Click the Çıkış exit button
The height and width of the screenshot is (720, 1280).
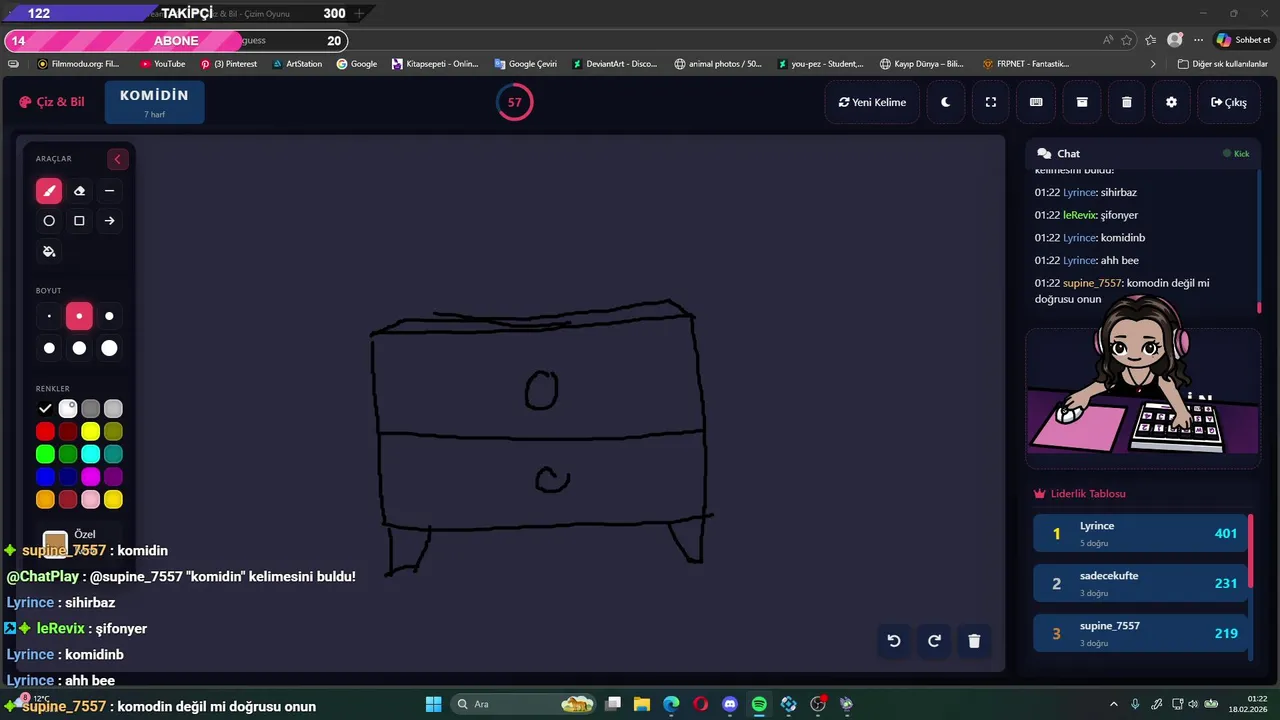1228,102
